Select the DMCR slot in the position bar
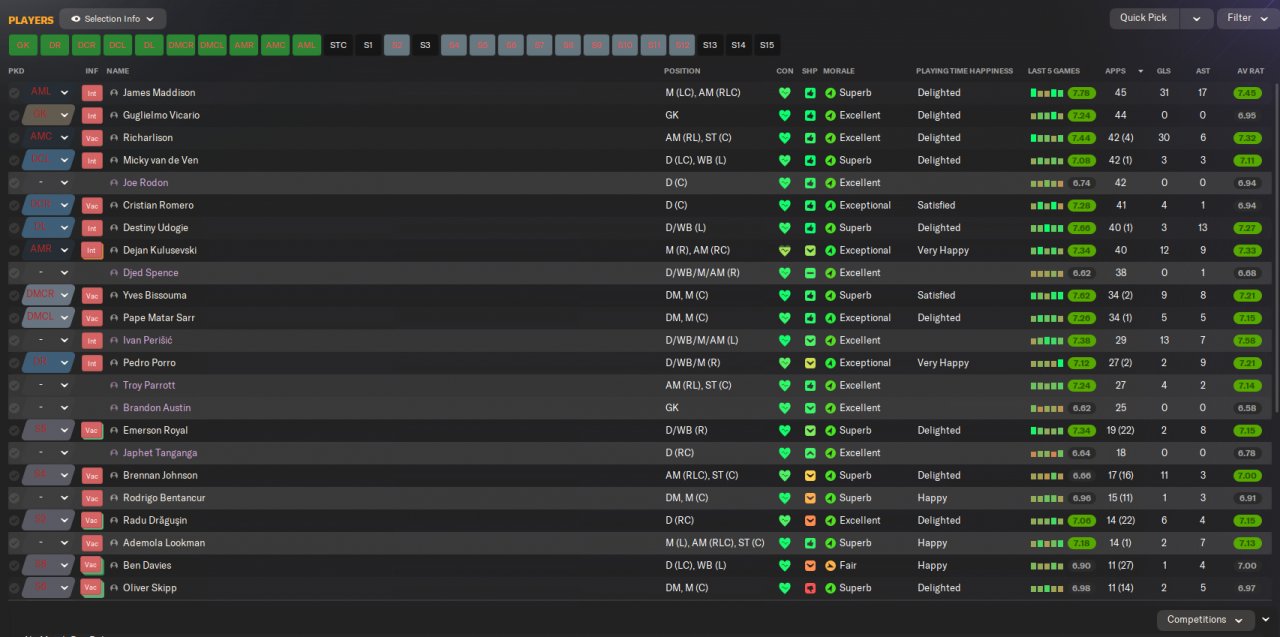Viewport: 1280px width, 637px height. pyautogui.click(x=181, y=45)
